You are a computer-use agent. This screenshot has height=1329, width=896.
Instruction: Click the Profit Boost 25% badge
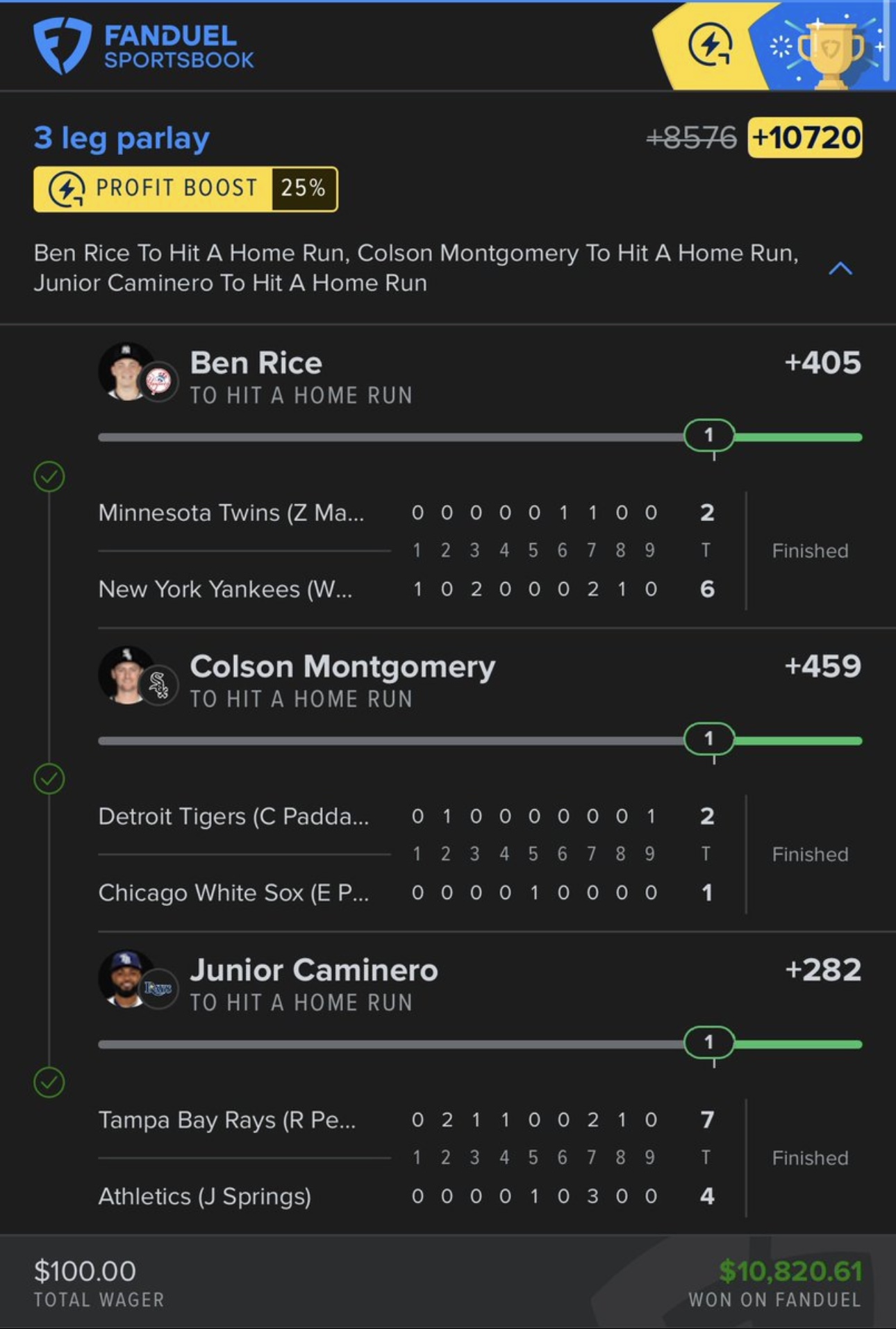[185, 188]
